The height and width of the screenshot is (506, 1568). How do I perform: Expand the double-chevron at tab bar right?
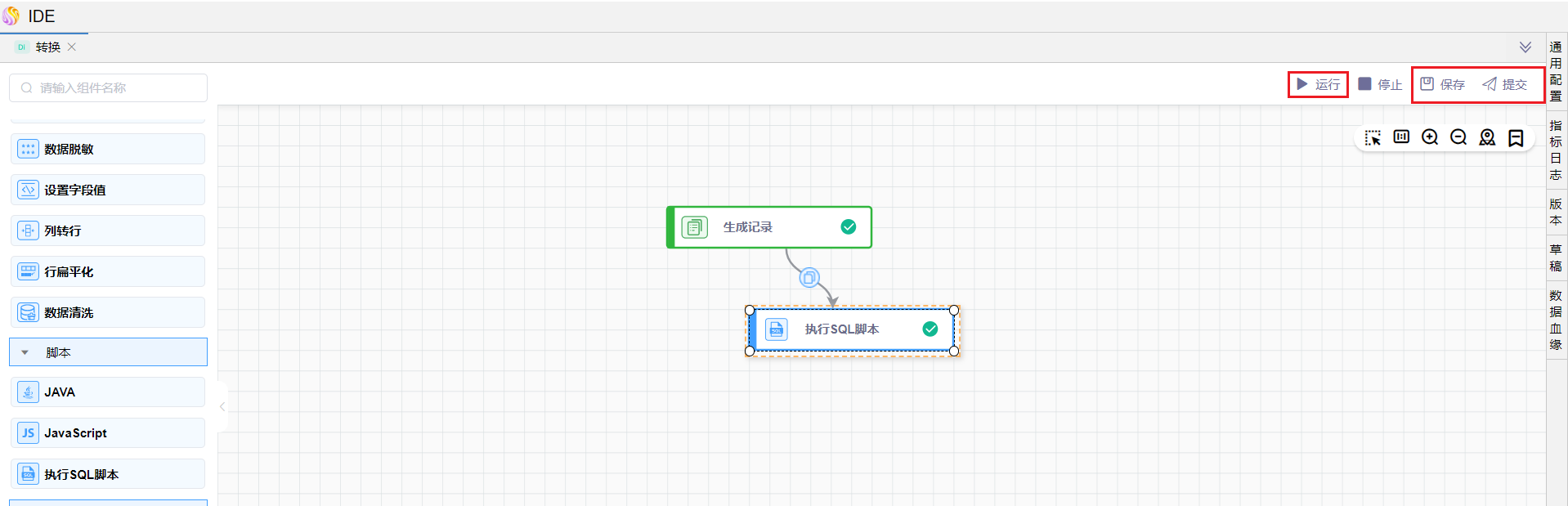click(1525, 47)
